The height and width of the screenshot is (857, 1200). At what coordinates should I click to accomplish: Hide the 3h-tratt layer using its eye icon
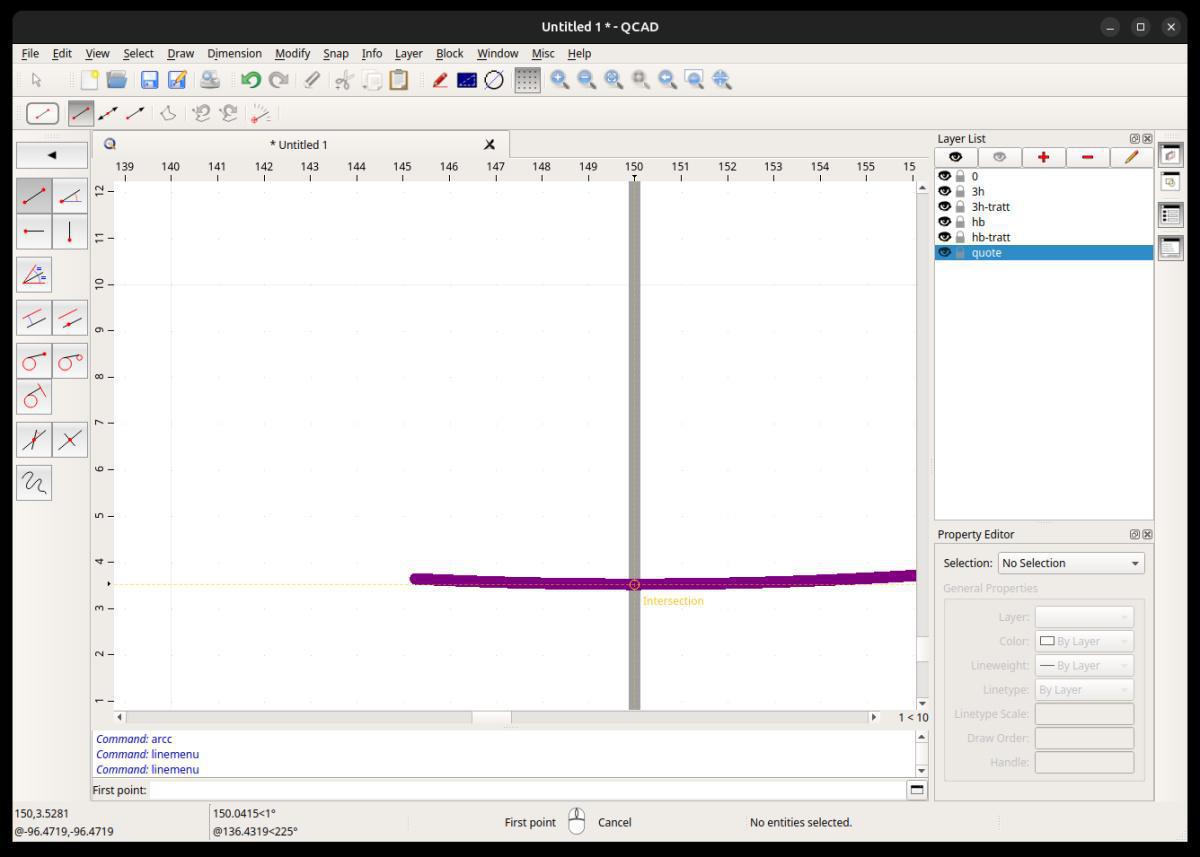click(944, 207)
